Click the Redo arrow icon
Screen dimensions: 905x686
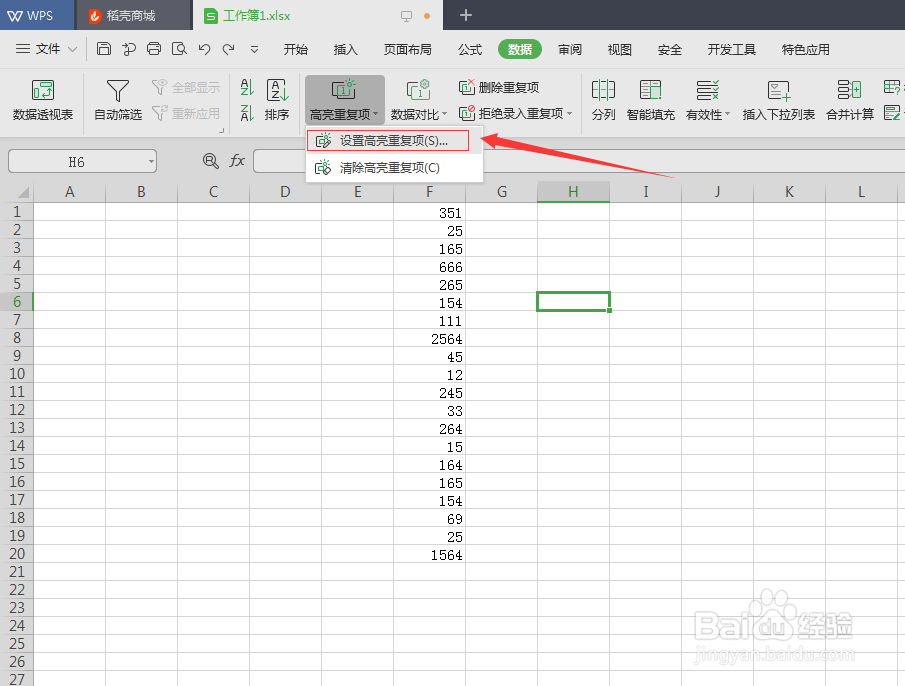click(229, 49)
